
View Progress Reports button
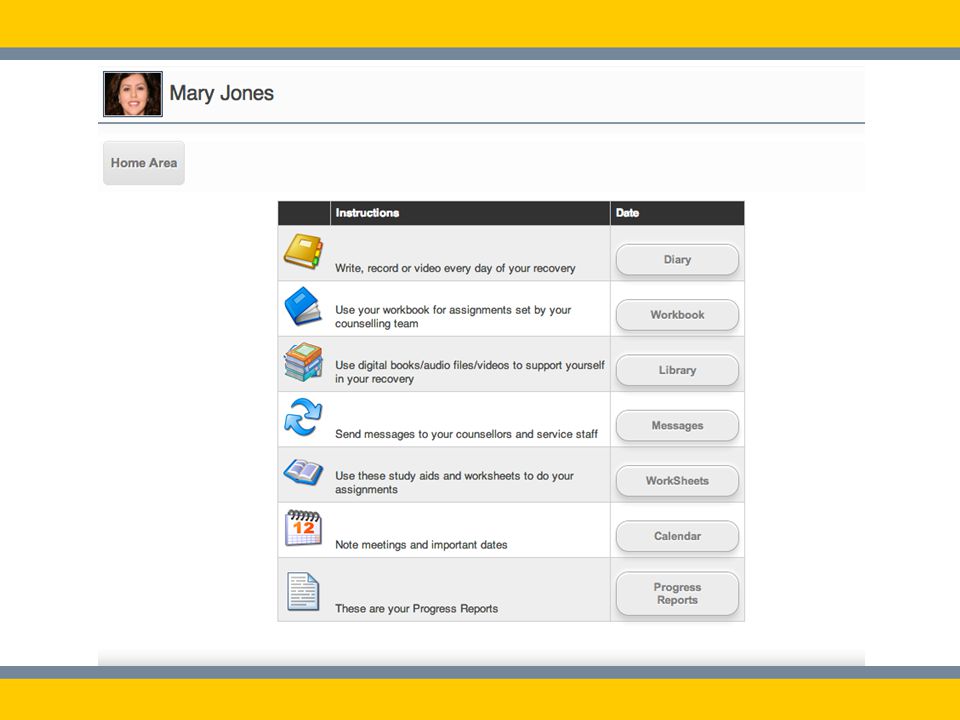tap(677, 593)
